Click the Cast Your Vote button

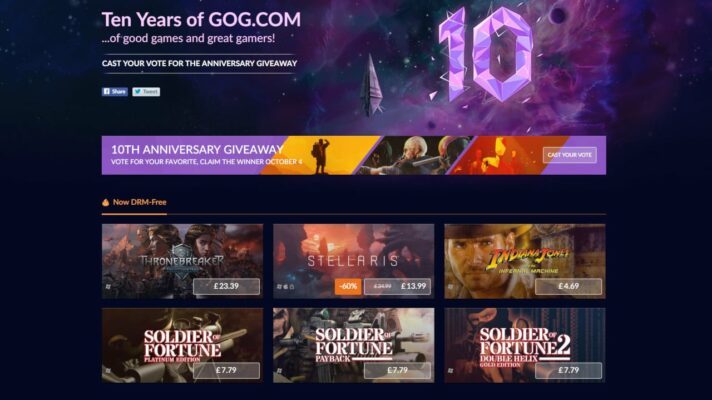pos(569,155)
